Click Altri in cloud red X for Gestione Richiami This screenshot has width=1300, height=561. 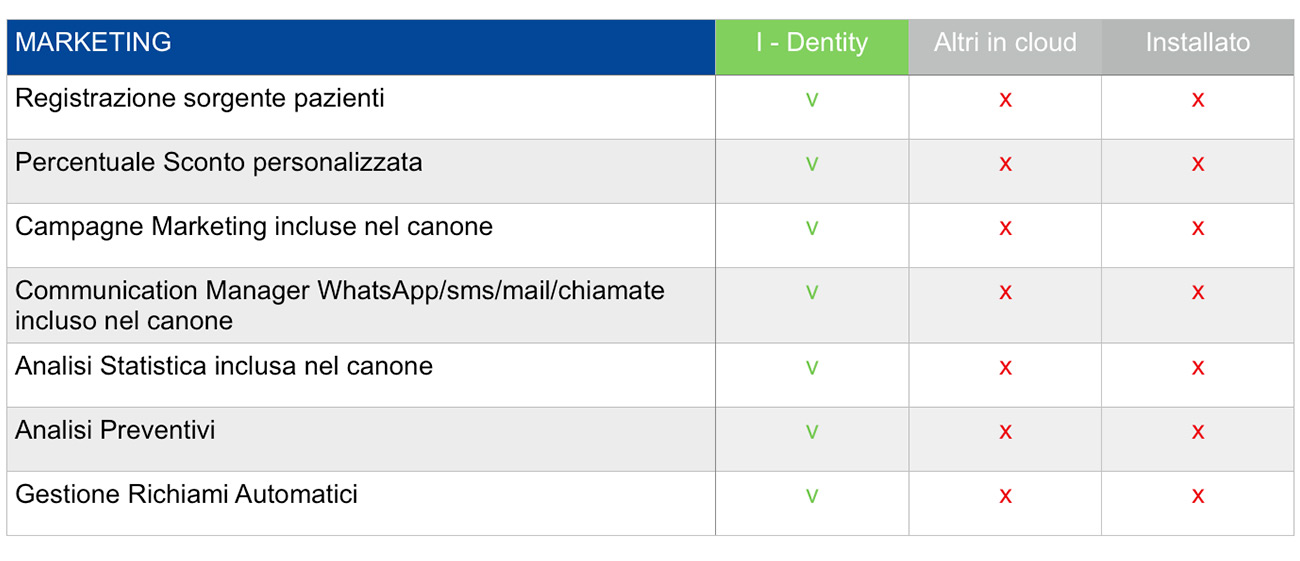[x=1005, y=496]
